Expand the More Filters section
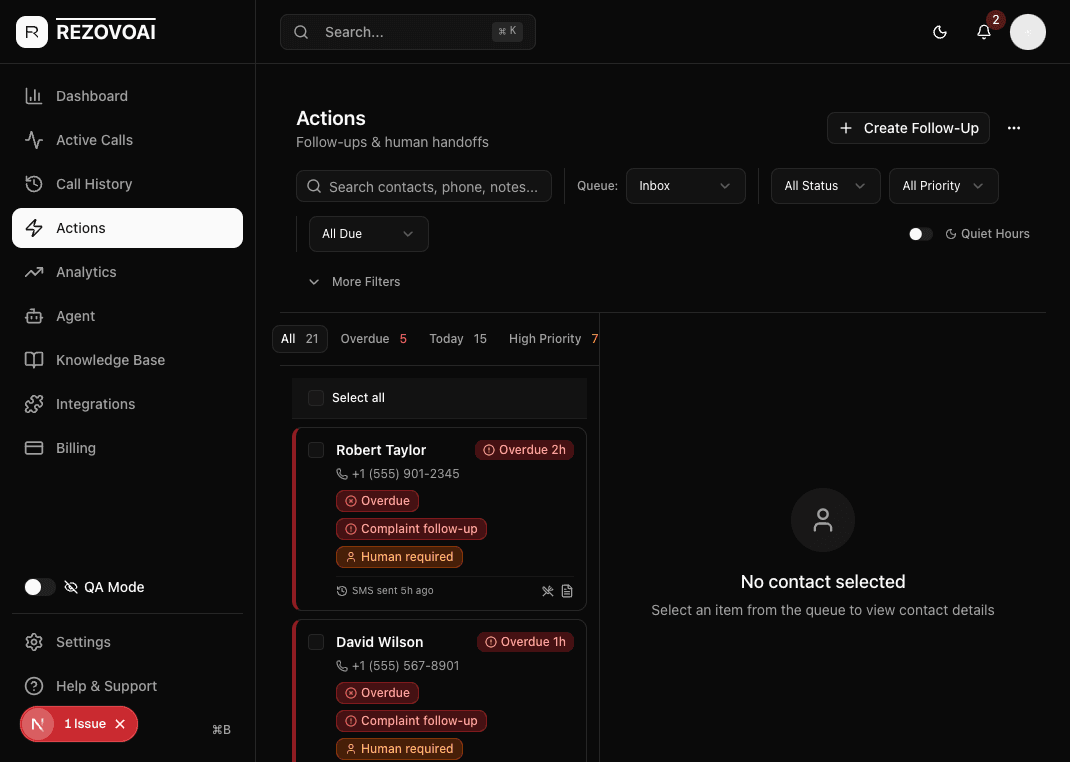The image size is (1070, 762). (x=354, y=281)
